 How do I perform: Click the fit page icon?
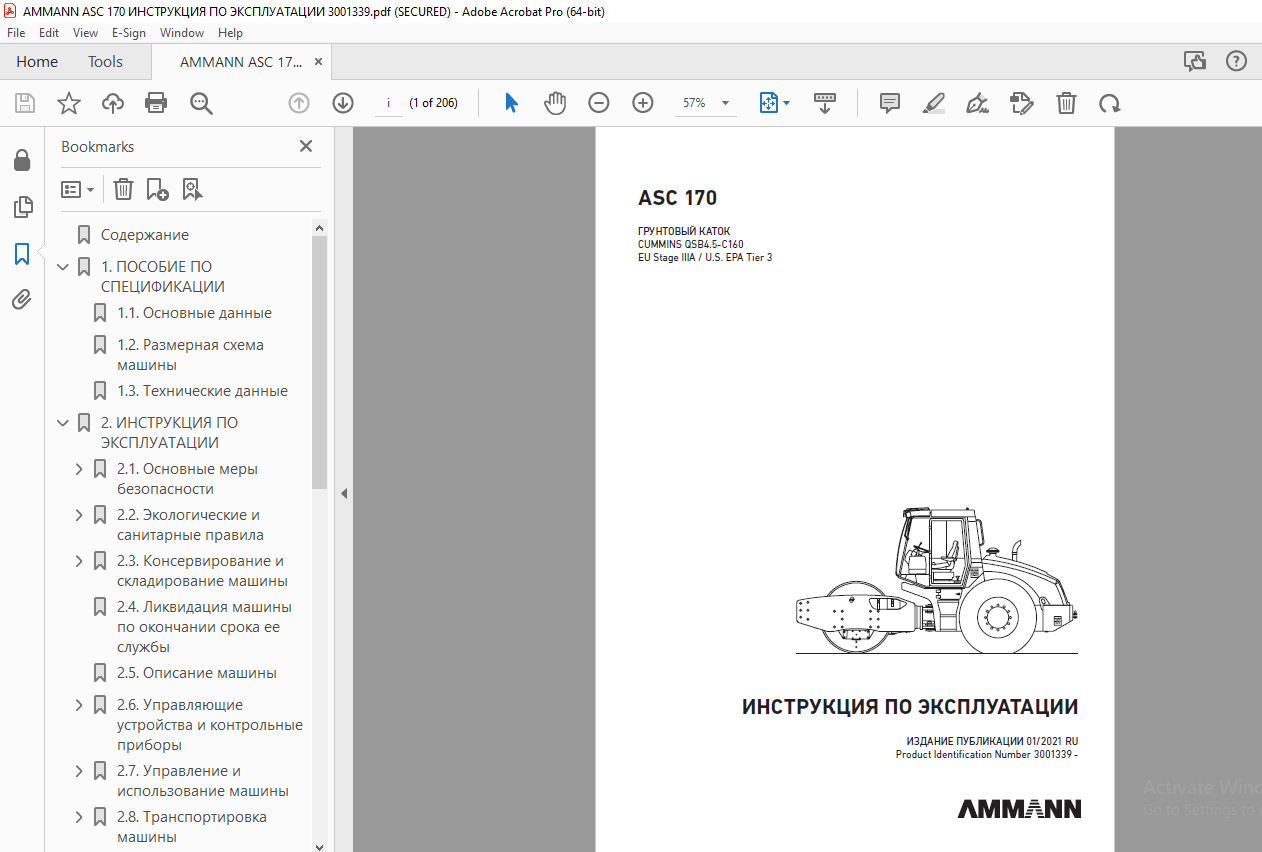769,103
